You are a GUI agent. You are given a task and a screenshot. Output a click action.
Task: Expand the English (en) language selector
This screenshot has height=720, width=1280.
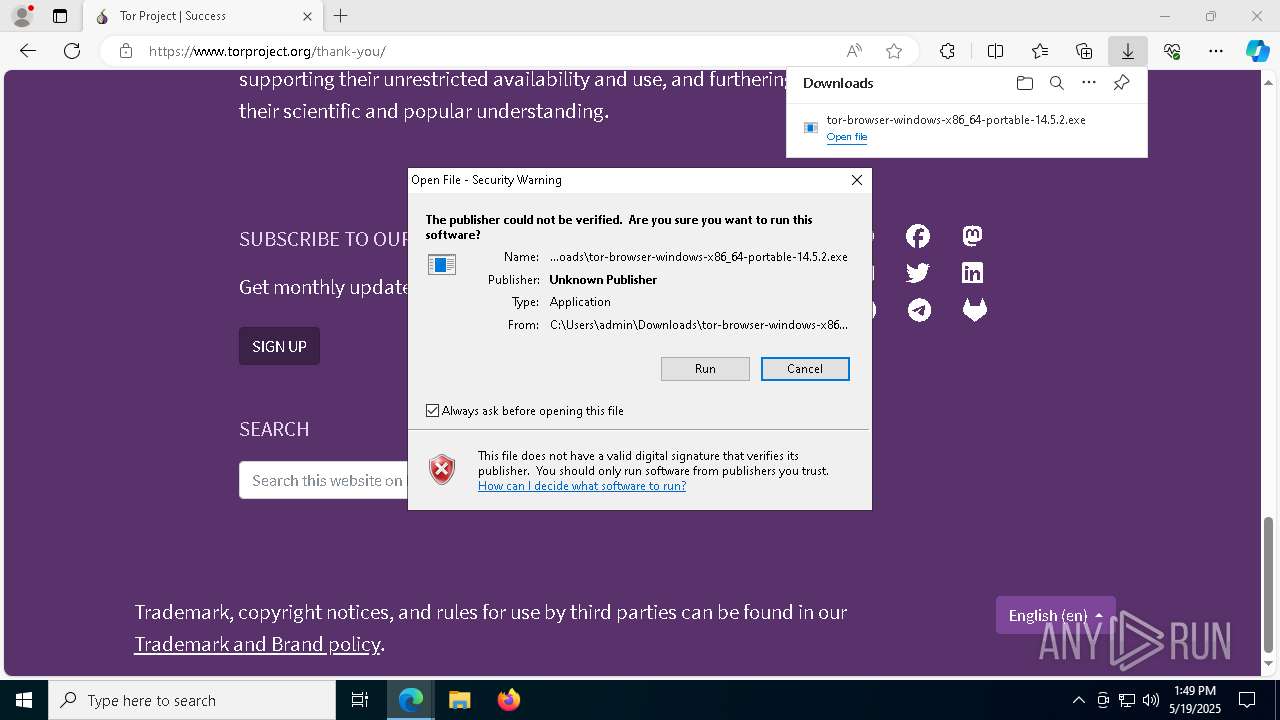tap(1055, 615)
